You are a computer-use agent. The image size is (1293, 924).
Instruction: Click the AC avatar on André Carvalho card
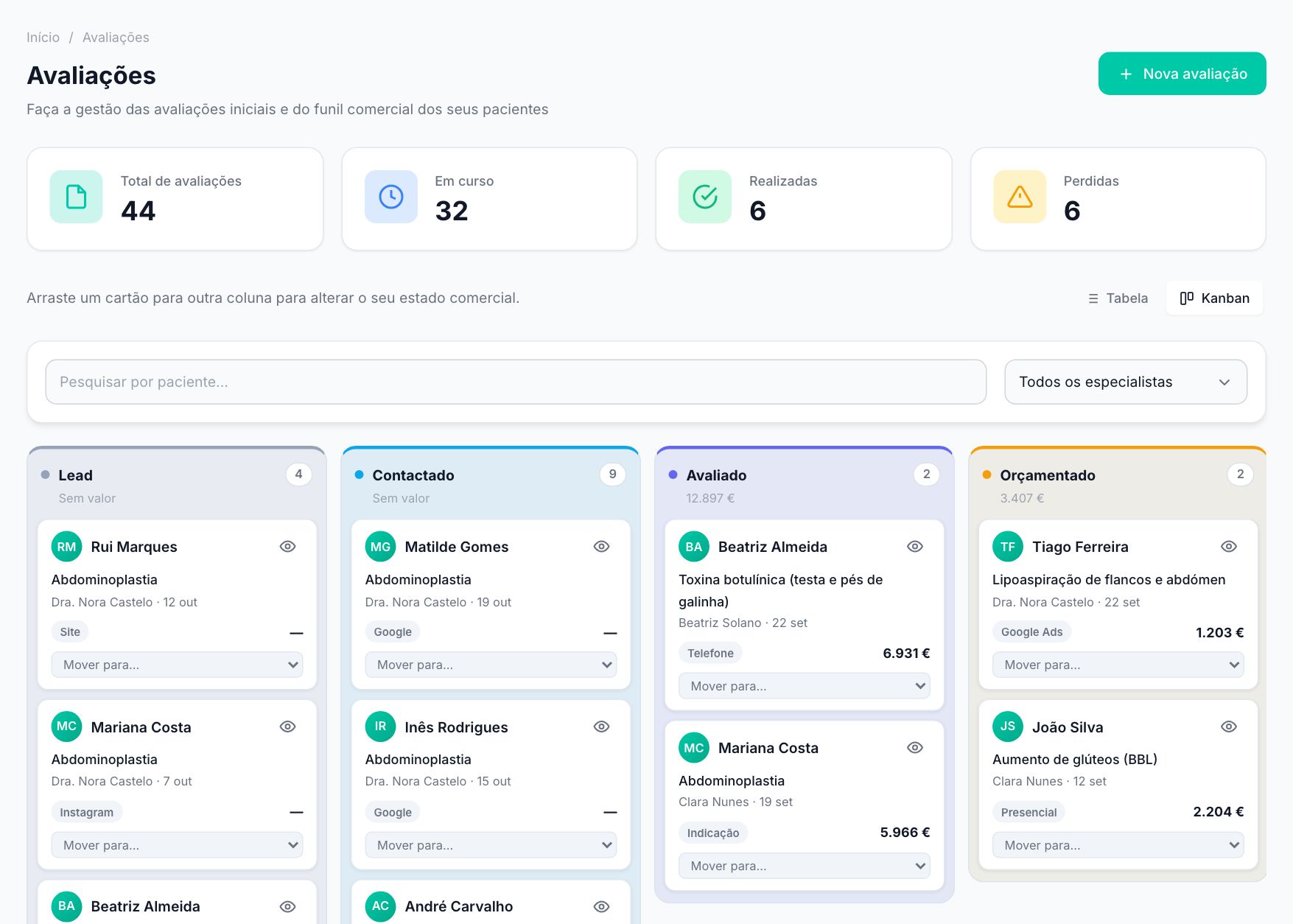[x=380, y=906]
